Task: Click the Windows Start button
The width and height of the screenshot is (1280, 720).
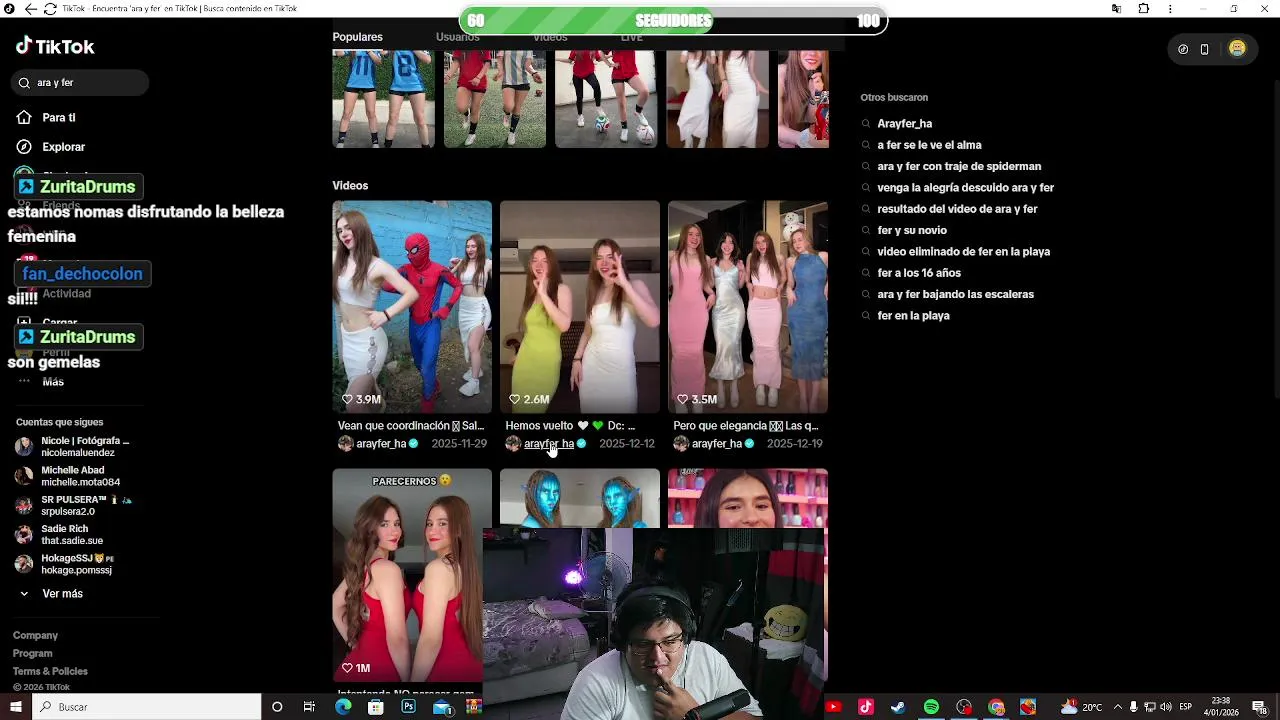Action: click(x=16, y=707)
